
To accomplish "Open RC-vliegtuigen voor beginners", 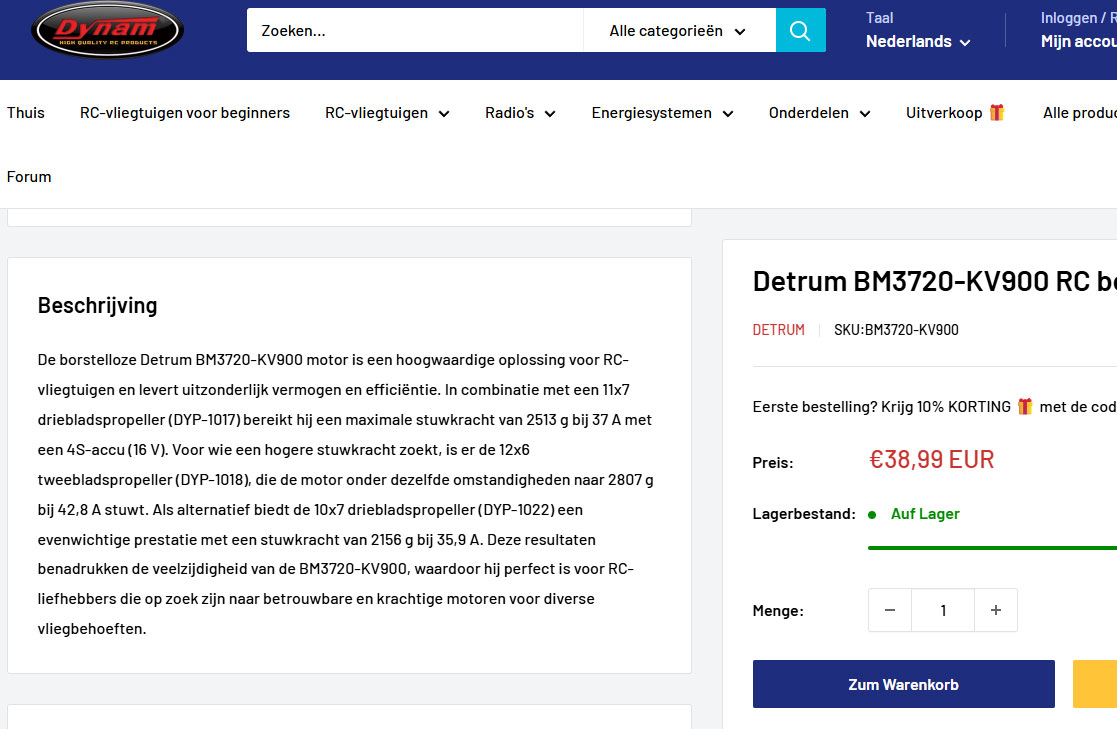I will (185, 113).
